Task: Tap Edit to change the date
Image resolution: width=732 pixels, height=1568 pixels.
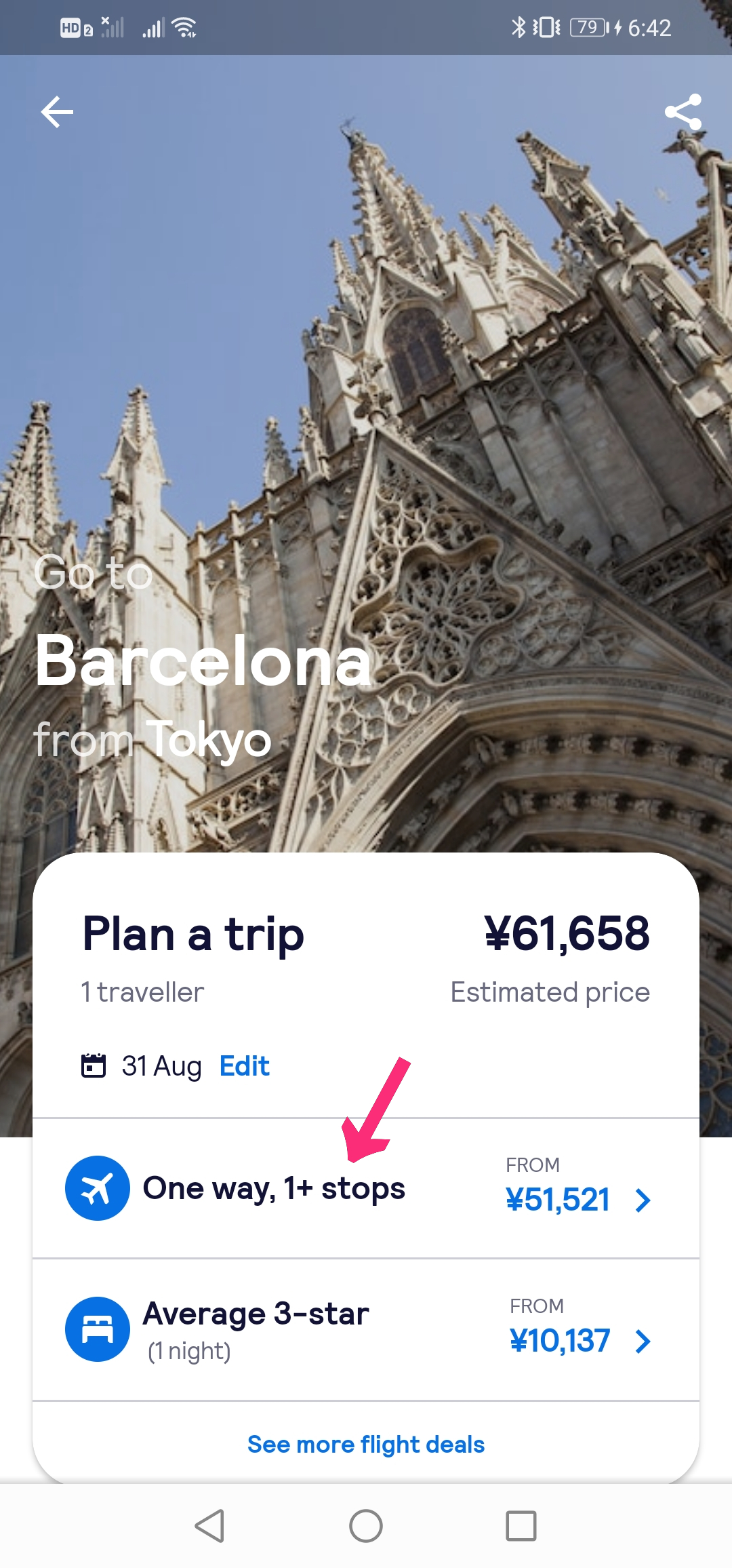Action: coord(245,1066)
